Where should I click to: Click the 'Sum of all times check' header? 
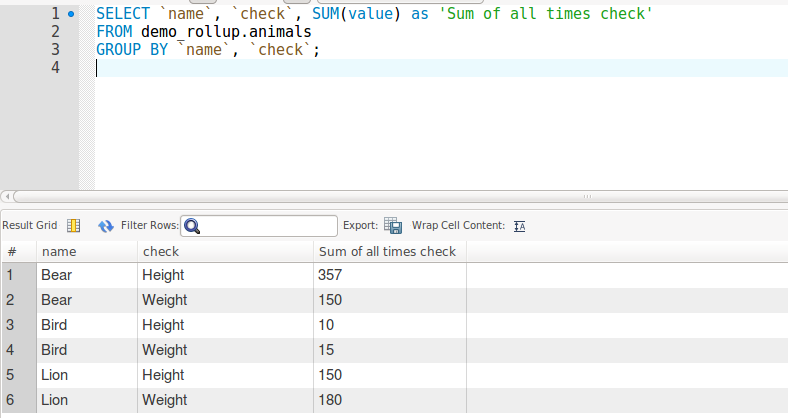388,251
